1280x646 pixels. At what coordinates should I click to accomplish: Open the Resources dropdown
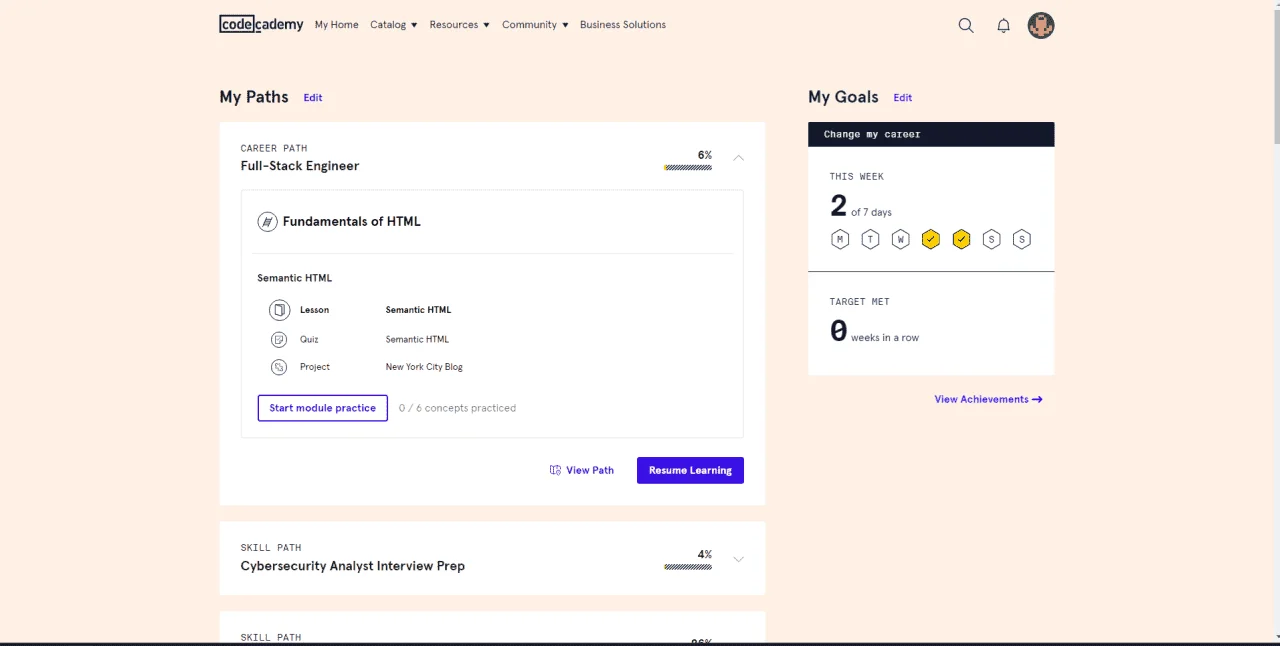click(460, 25)
